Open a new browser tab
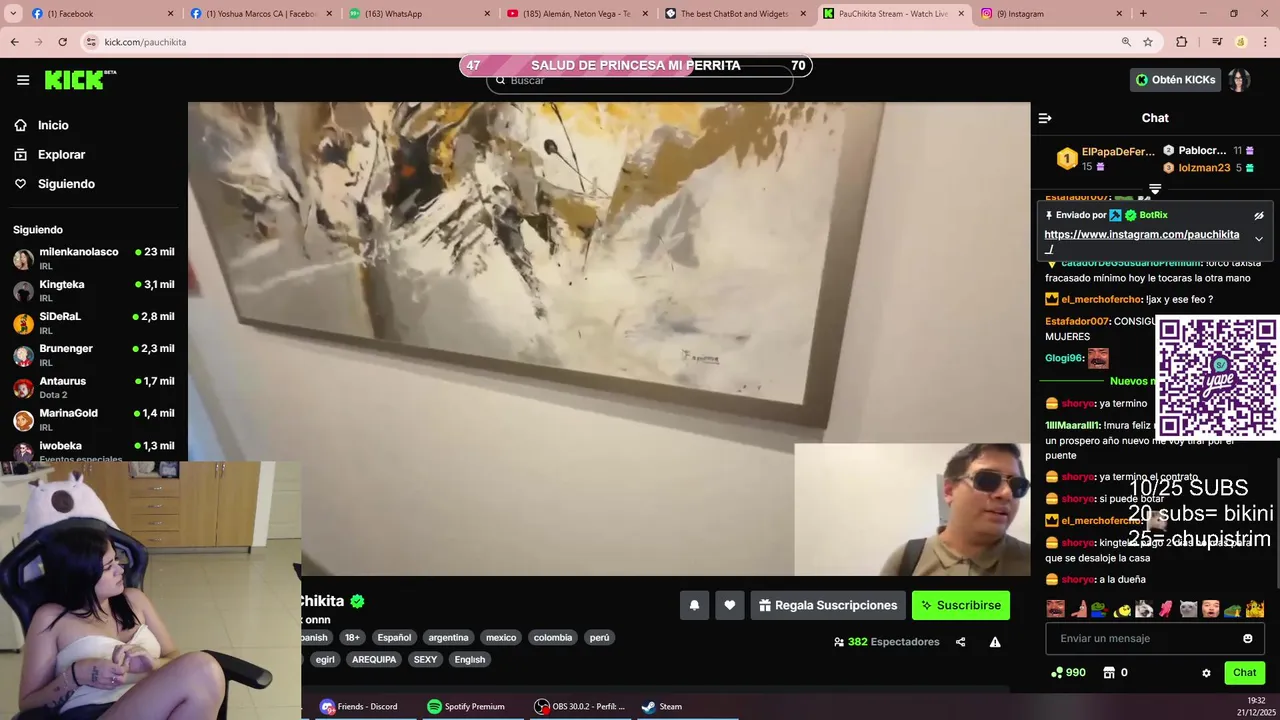Screen dimensions: 1280x720 [x=1143, y=14]
